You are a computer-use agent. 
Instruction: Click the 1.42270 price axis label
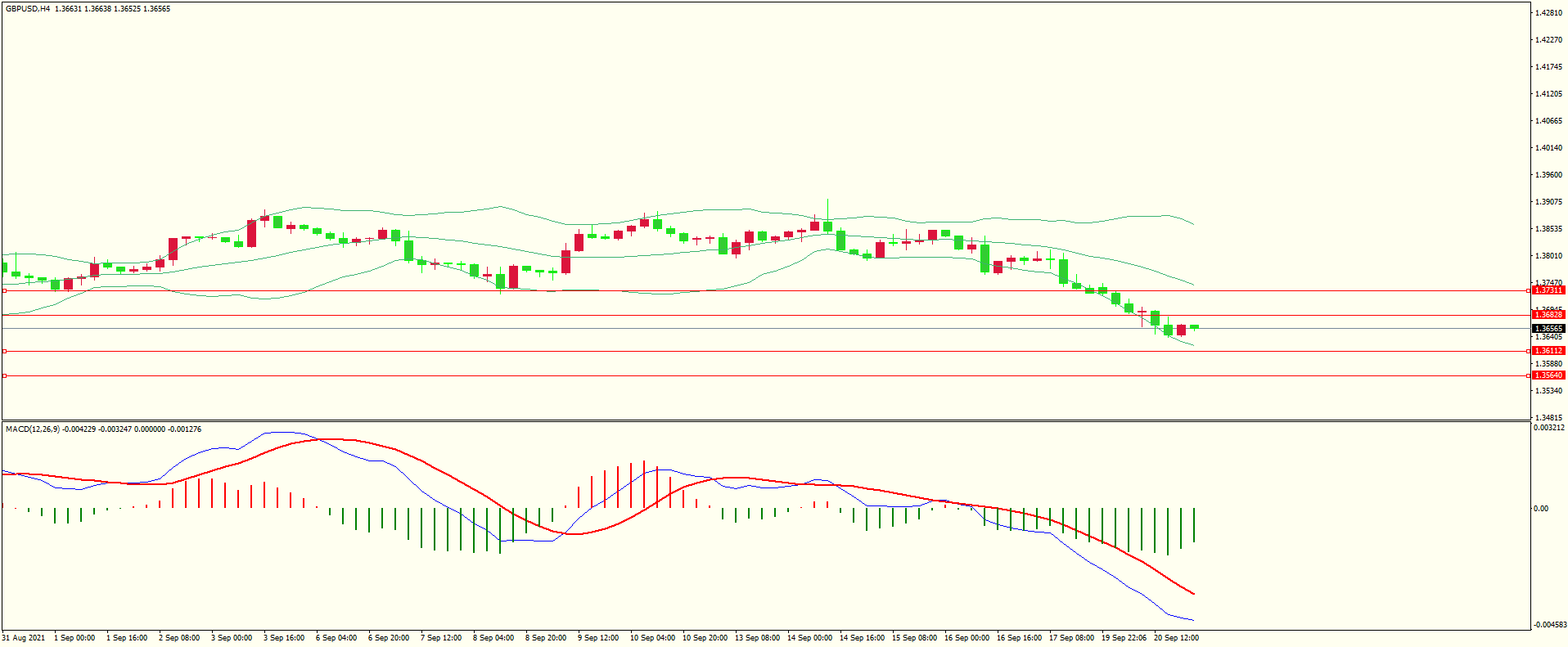pyautogui.click(x=1549, y=40)
